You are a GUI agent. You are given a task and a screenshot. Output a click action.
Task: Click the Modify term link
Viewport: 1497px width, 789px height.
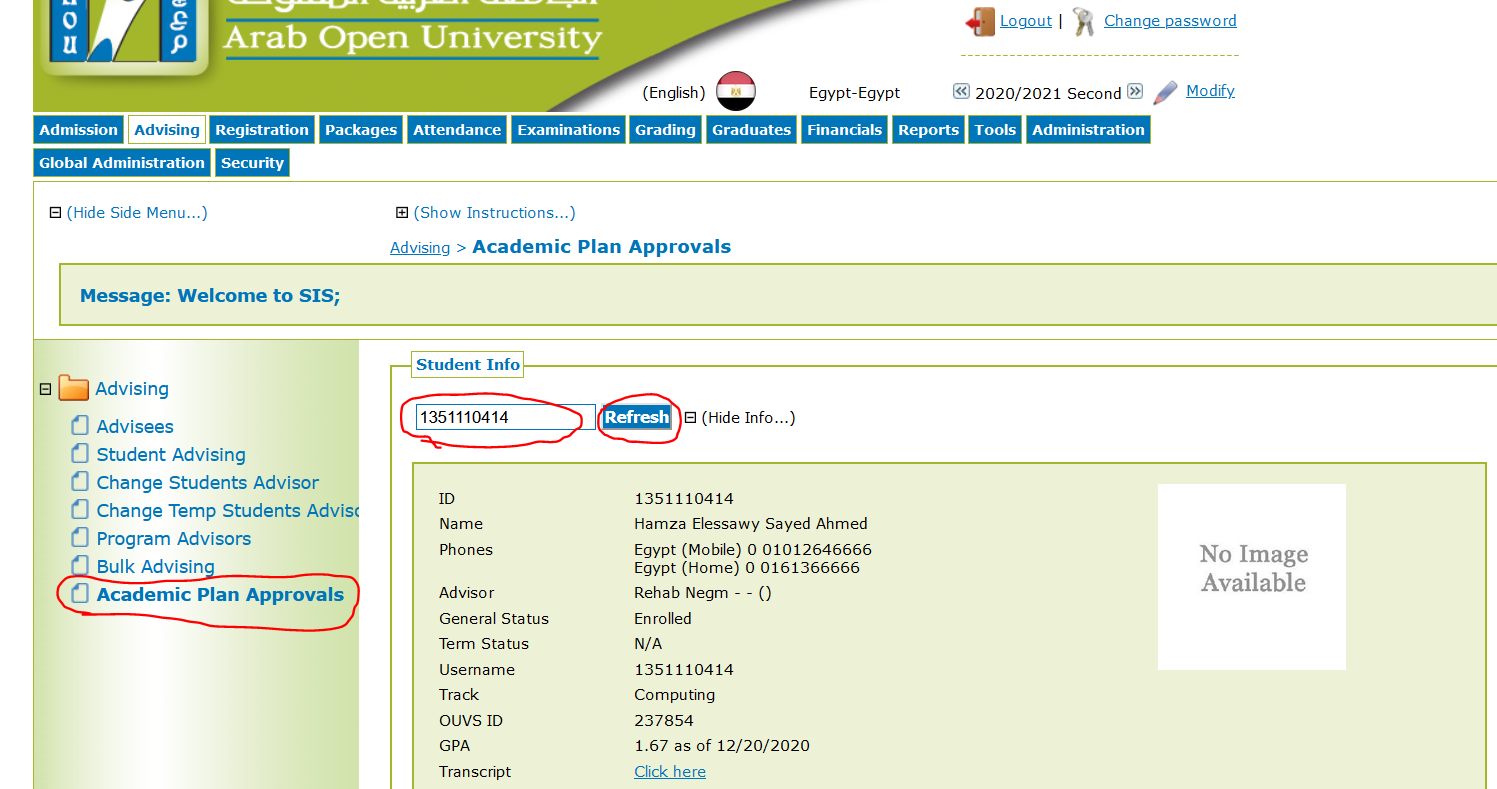click(1210, 91)
